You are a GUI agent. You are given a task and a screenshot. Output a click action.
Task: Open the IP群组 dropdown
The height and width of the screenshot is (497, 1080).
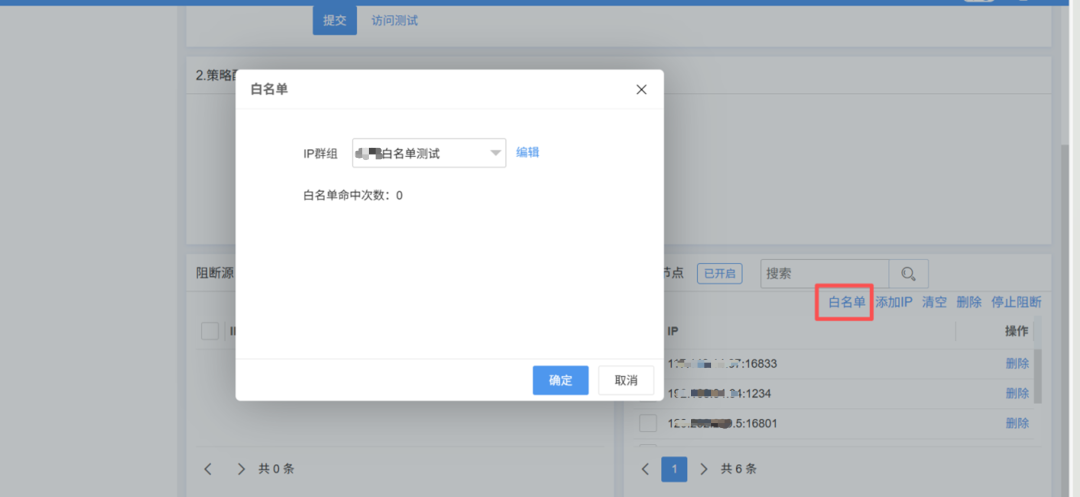coord(429,153)
